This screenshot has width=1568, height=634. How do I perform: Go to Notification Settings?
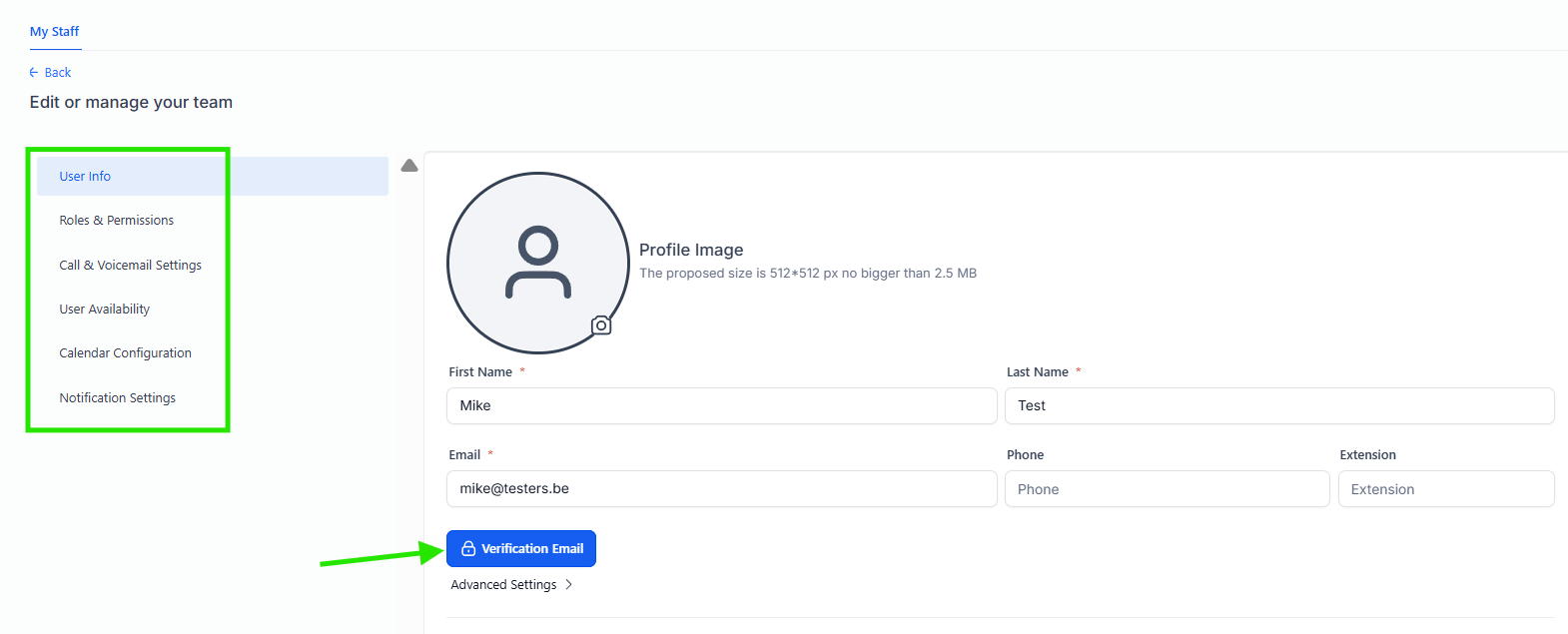click(117, 397)
